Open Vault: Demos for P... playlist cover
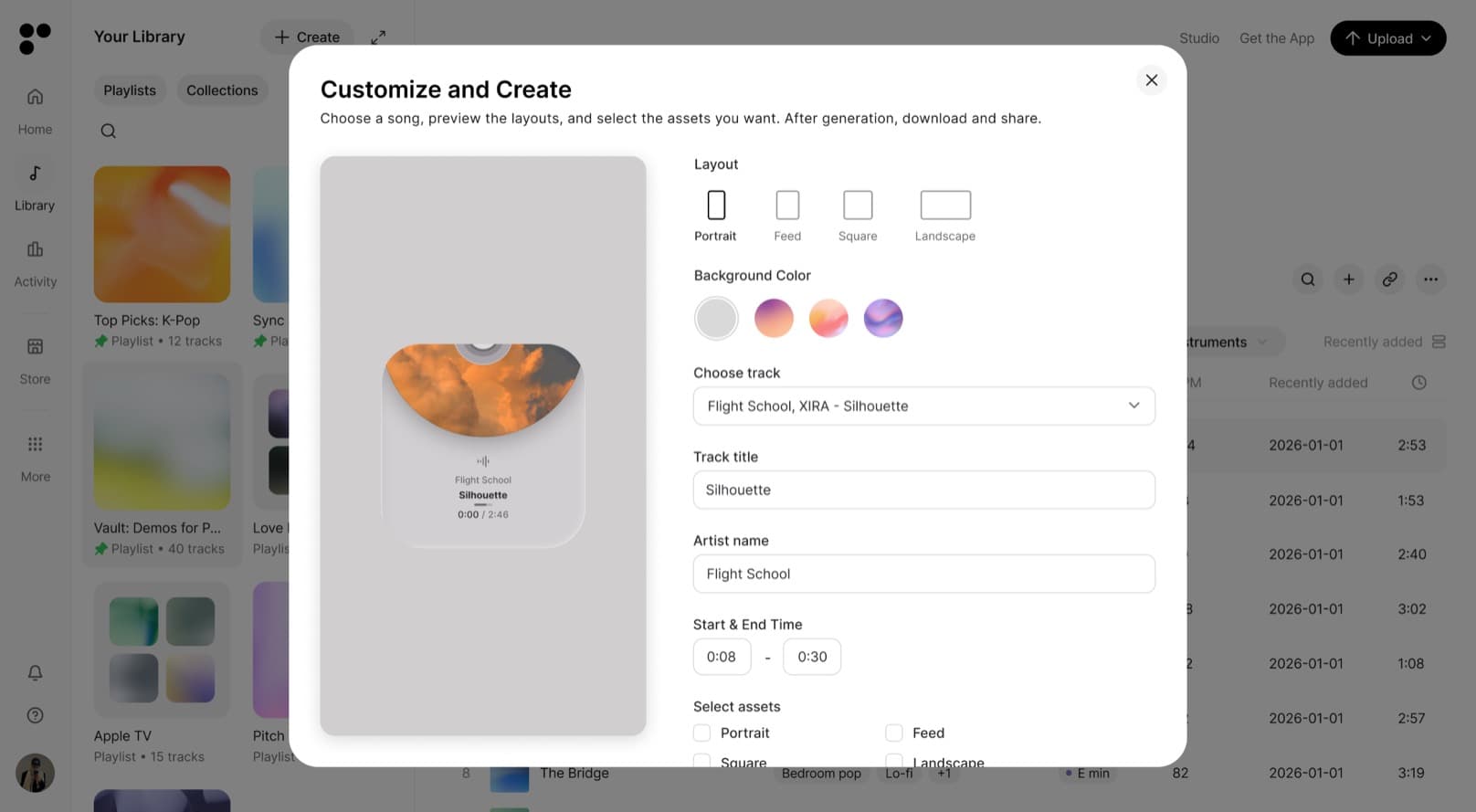 coord(162,442)
